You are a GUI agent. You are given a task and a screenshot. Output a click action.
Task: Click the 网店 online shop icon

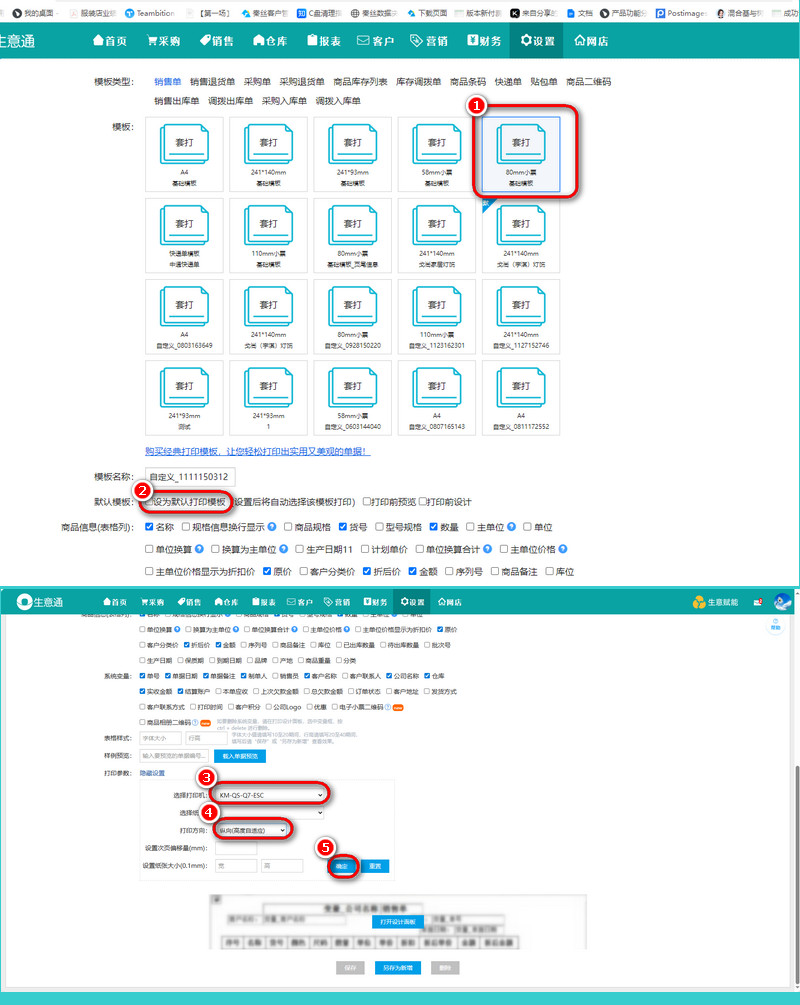point(580,41)
